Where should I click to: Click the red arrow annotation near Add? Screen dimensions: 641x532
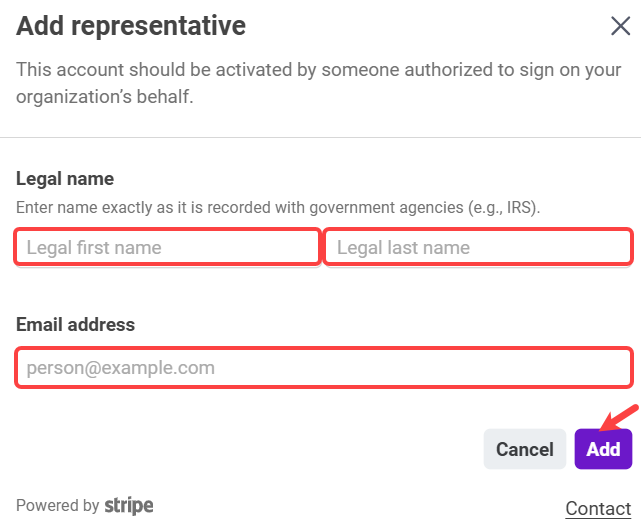point(620,417)
